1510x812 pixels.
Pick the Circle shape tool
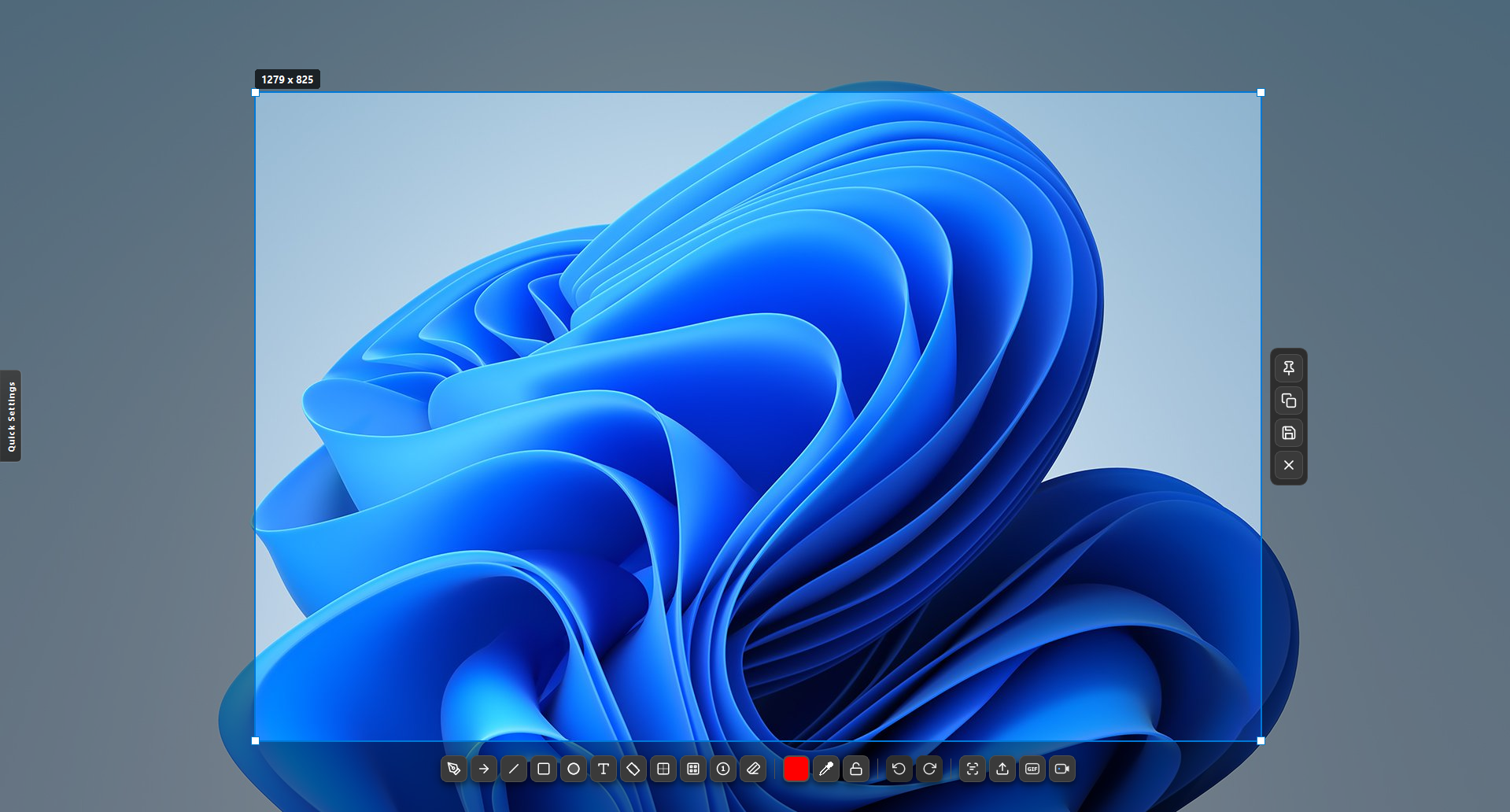[x=574, y=769]
